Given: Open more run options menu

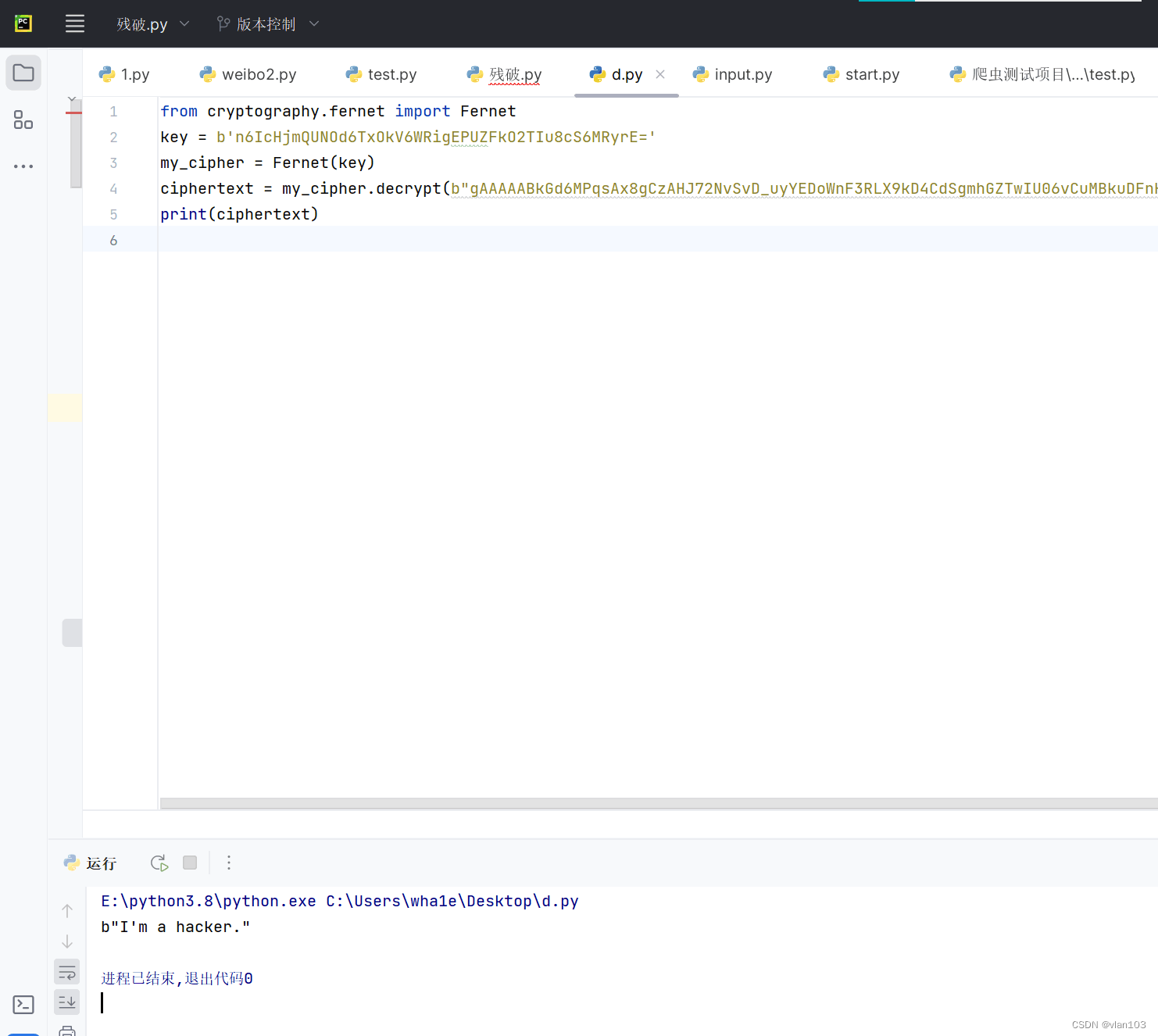Looking at the screenshot, I should (x=229, y=863).
